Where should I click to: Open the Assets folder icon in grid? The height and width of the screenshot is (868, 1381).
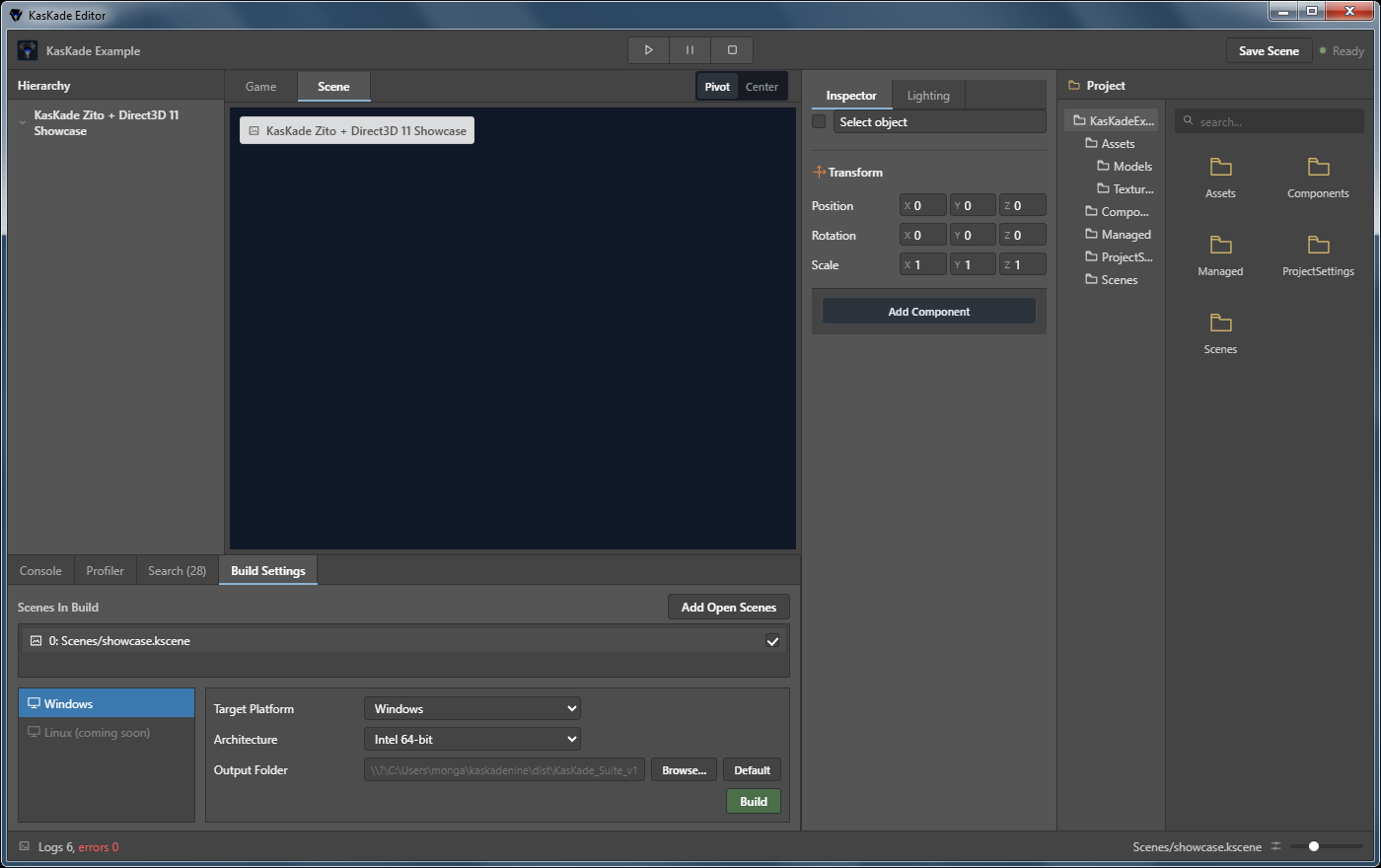click(1220, 168)
